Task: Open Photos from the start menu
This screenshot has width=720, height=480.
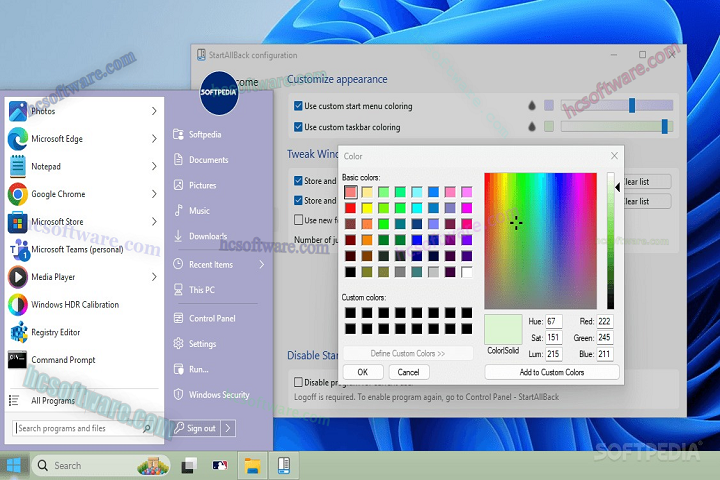Action: tap(43, 111)
